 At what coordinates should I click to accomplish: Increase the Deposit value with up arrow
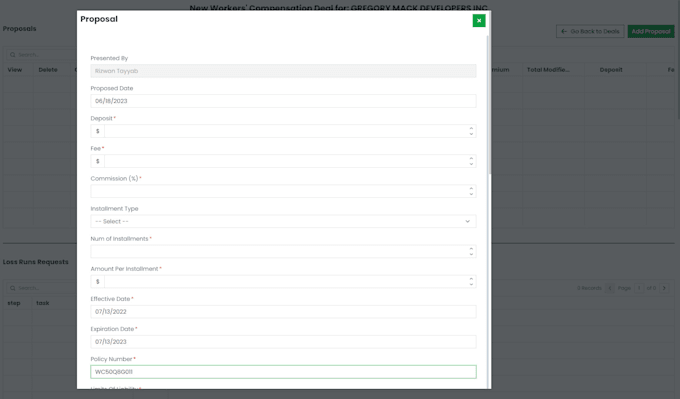[x=471, y=128]
